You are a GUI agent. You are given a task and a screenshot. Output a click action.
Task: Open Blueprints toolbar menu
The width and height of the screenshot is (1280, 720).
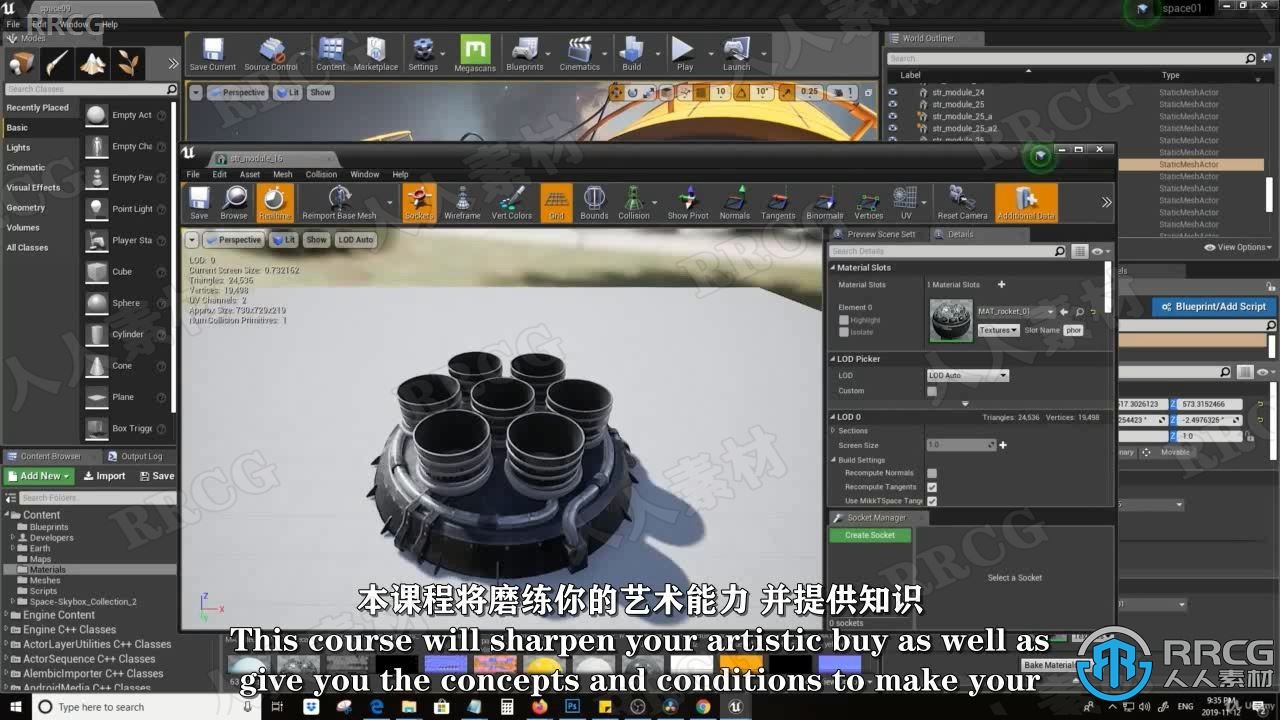[x=524, y=54]
